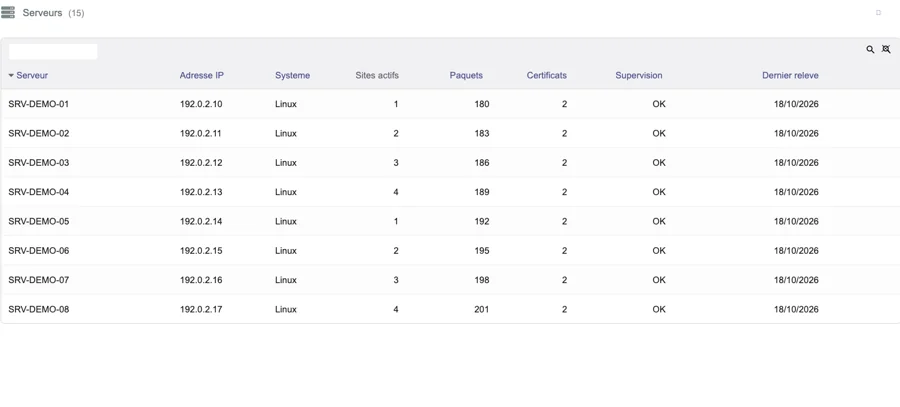The image size is (900, 407).
Task: Sort by Supervision column header
Action: click(639, 75)
